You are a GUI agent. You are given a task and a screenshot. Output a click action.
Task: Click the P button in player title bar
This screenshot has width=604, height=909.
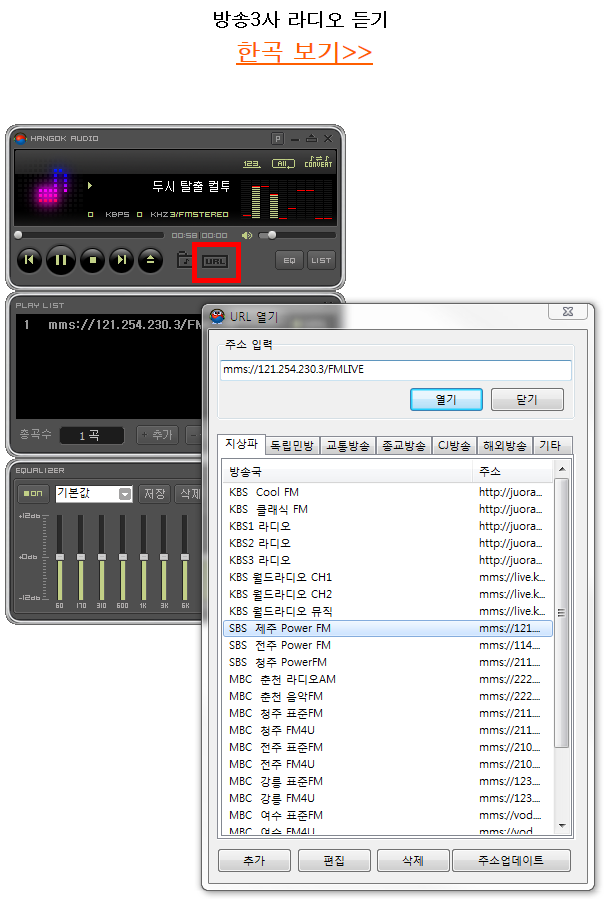coord(278,139)
